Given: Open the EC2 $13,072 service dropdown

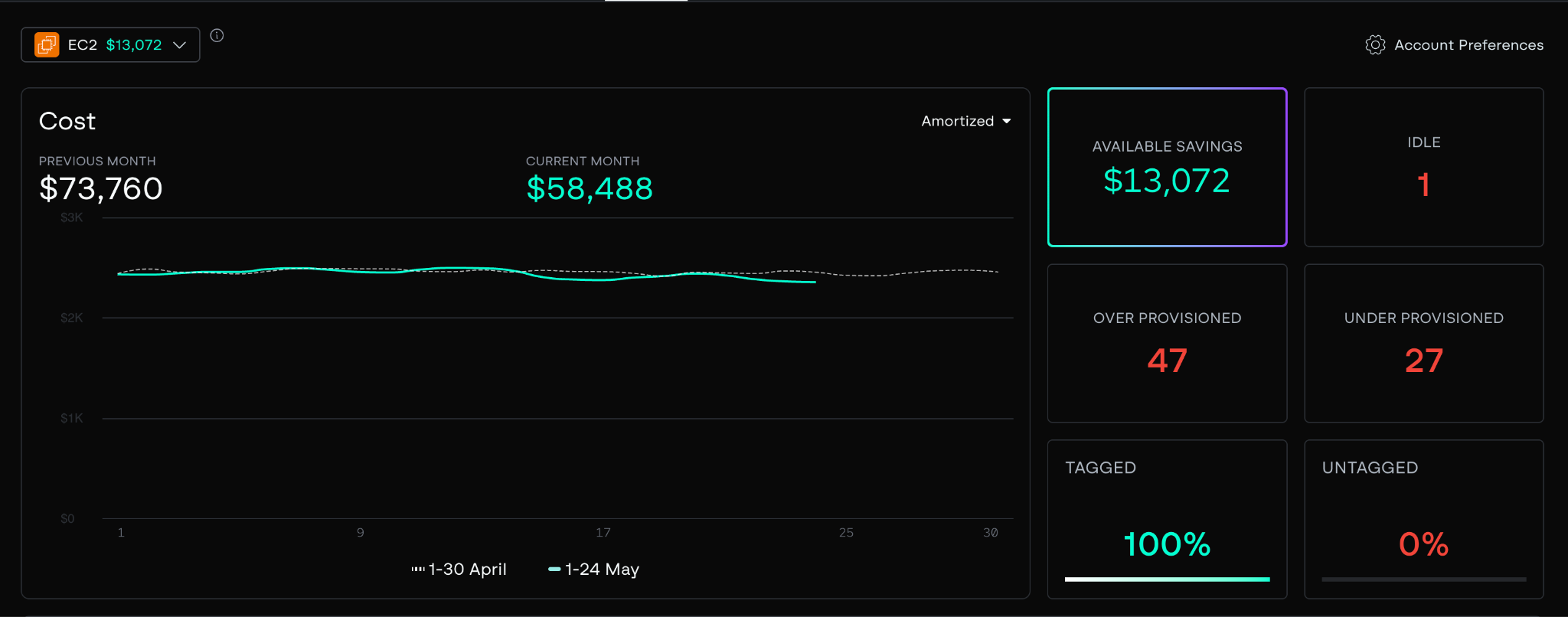Looking at the screenshot, I should pos(110,45).
